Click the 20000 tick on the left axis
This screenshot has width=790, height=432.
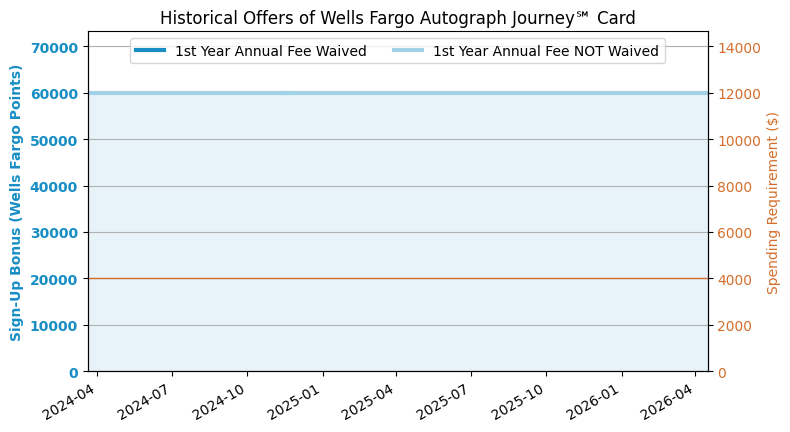(x=58, y=279)
